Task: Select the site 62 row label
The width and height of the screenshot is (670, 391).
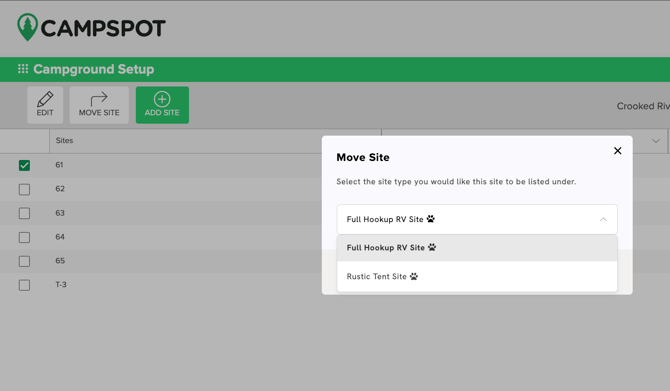Action: coord(60,188)
